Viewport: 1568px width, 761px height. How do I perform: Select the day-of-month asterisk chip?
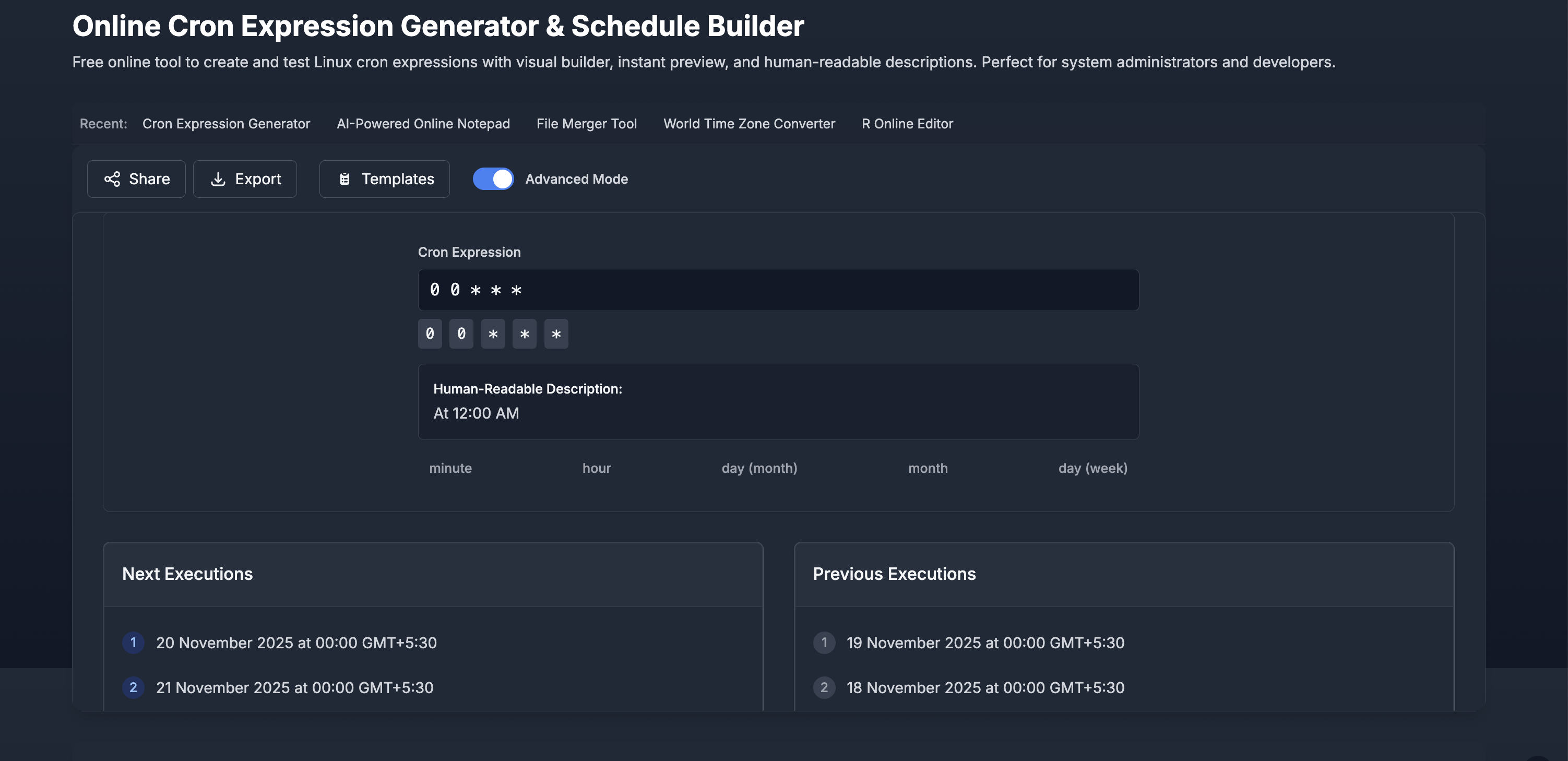click(492, 334)
